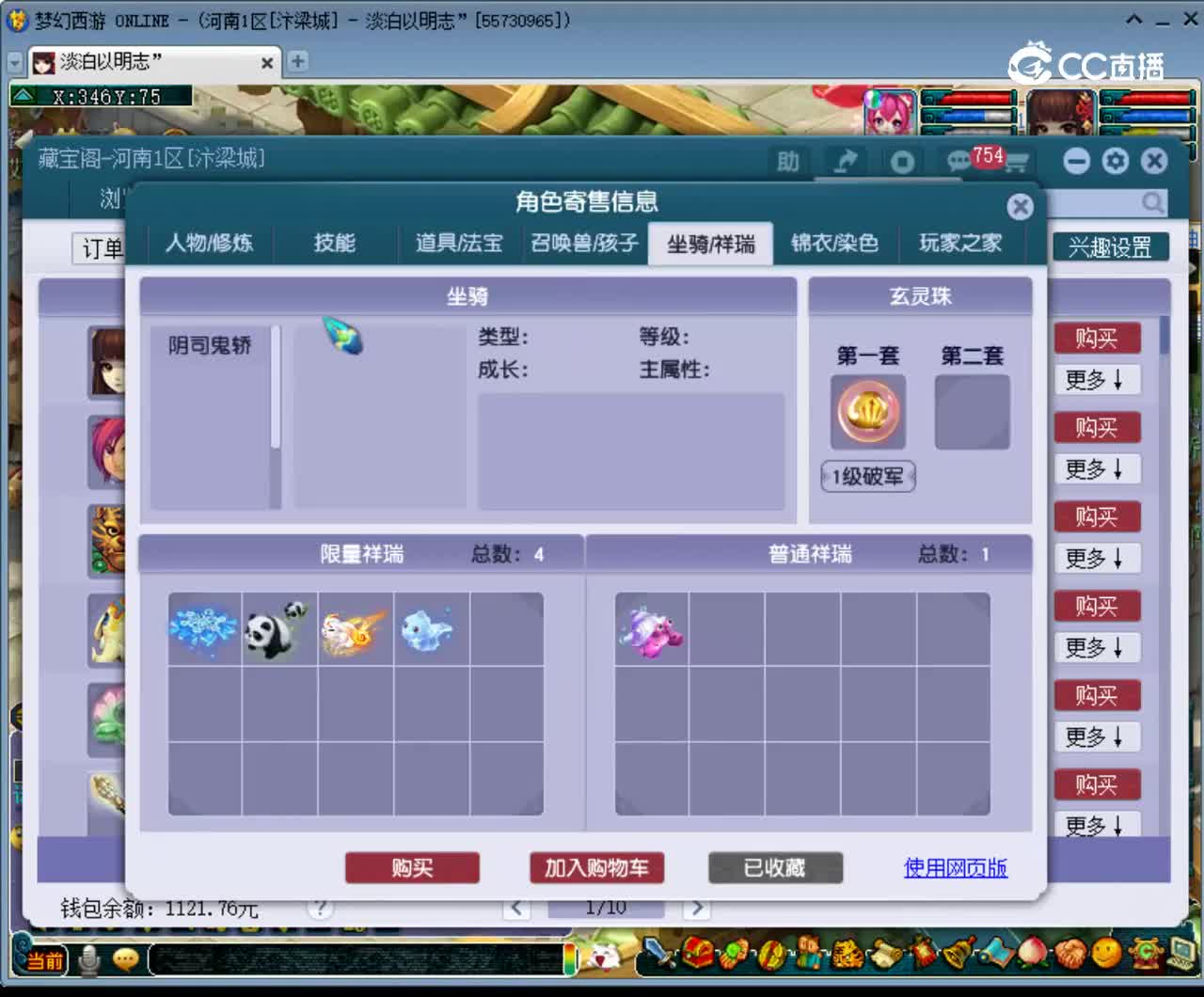Switch to 锦衣/染色 tab
The width and height of the screenshot is (1204, 997).
[834, 244]
